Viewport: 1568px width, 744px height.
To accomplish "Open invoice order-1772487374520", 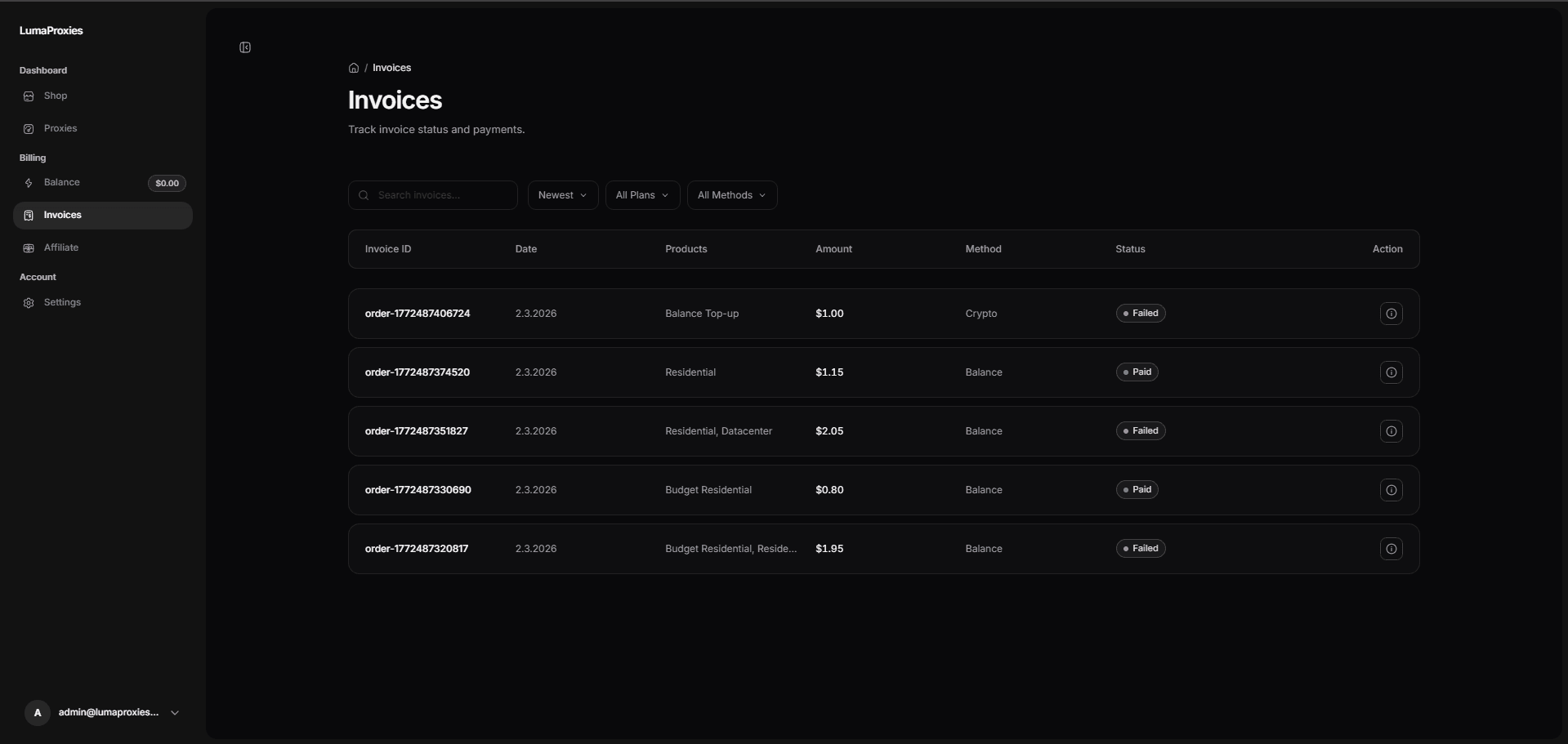I will point(418,372).
